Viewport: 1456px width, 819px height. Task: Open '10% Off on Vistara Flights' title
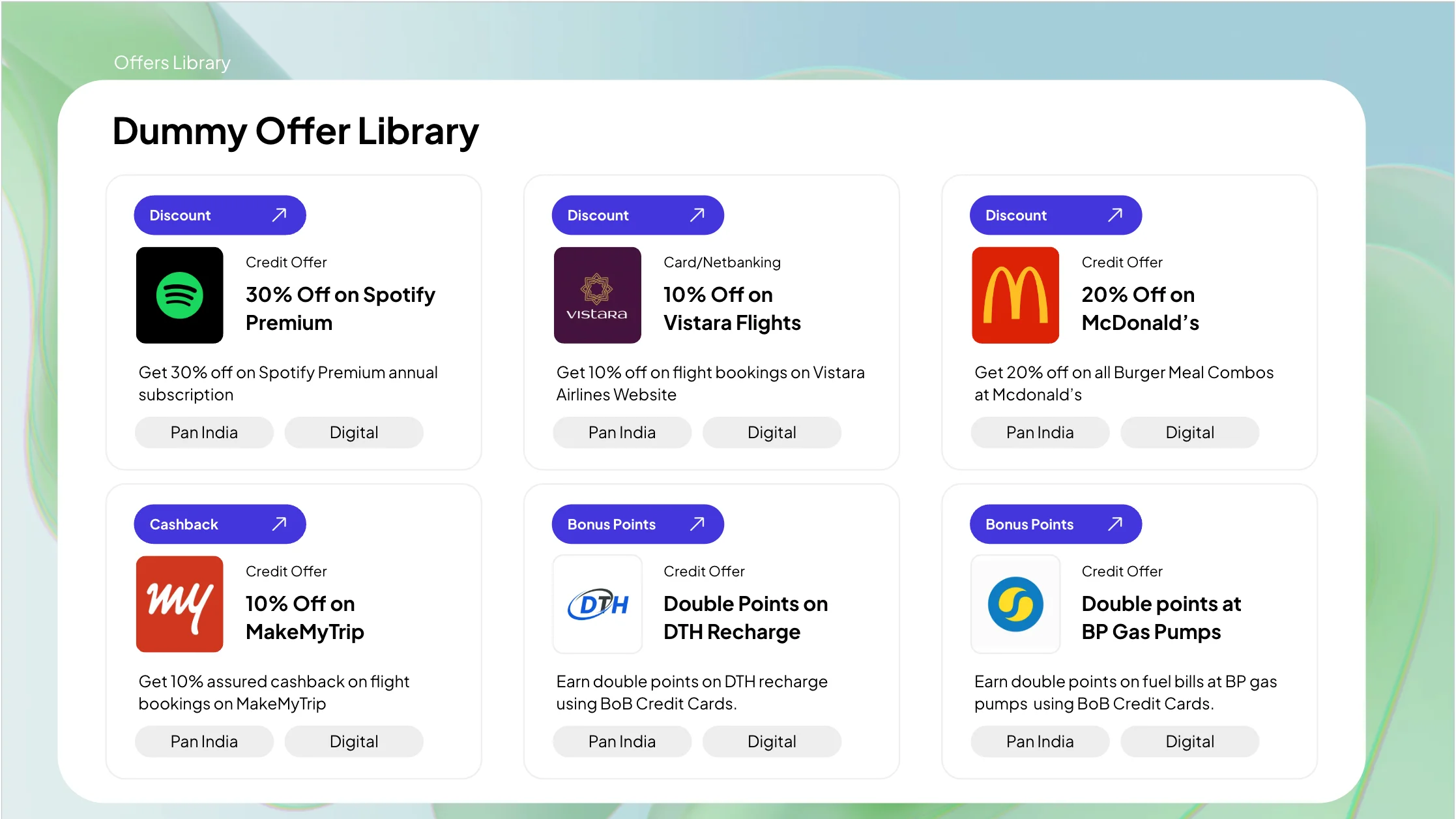tap(732, 308)
